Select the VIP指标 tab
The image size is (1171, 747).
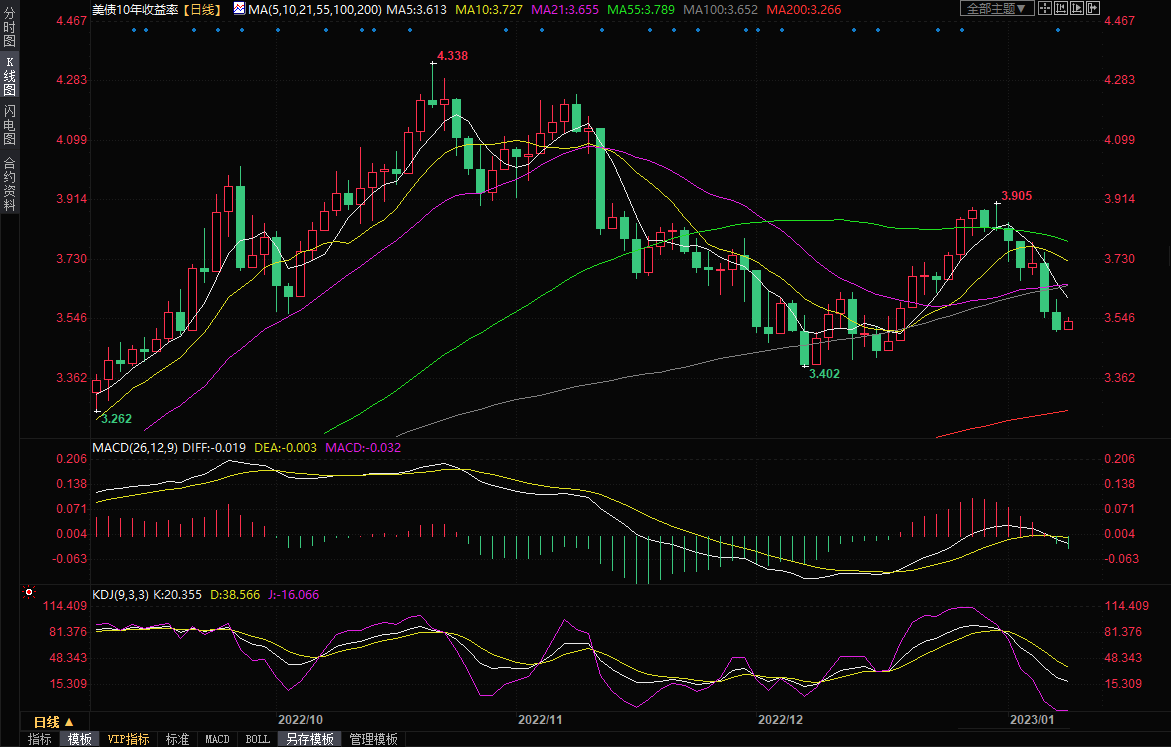(x=129, y=739)
